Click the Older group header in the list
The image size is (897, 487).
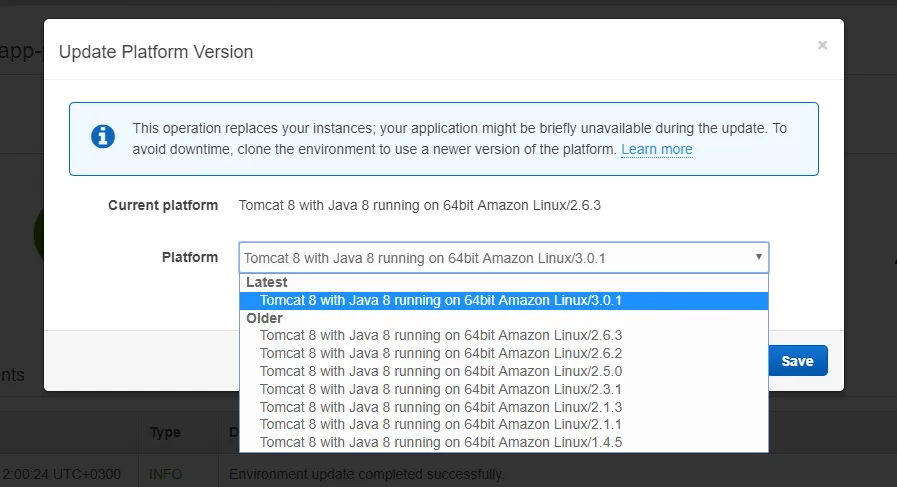point(264,318)
